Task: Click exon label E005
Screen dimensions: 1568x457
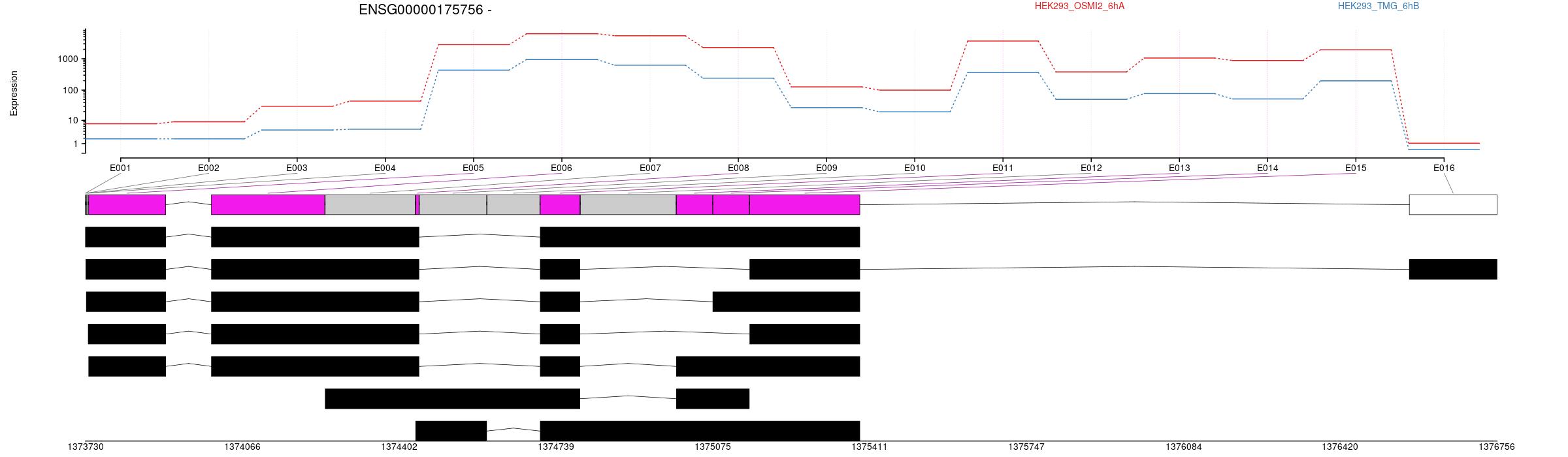Action: [x=473, y=168]
